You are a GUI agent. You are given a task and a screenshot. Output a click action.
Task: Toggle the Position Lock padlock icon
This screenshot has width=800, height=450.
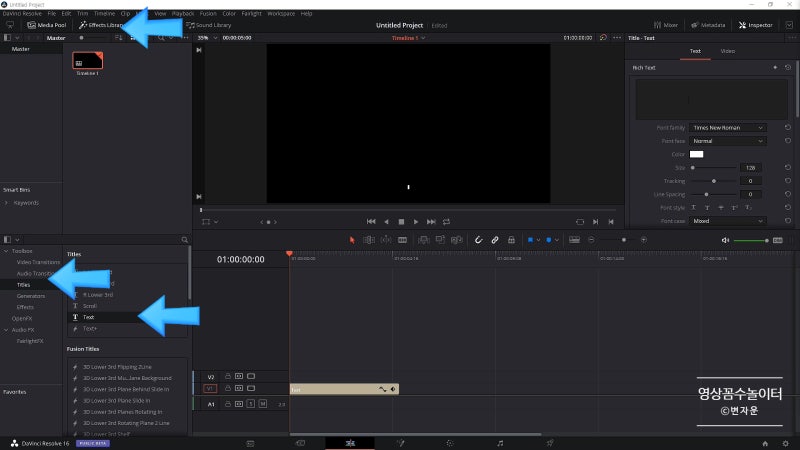coord(511,240)
